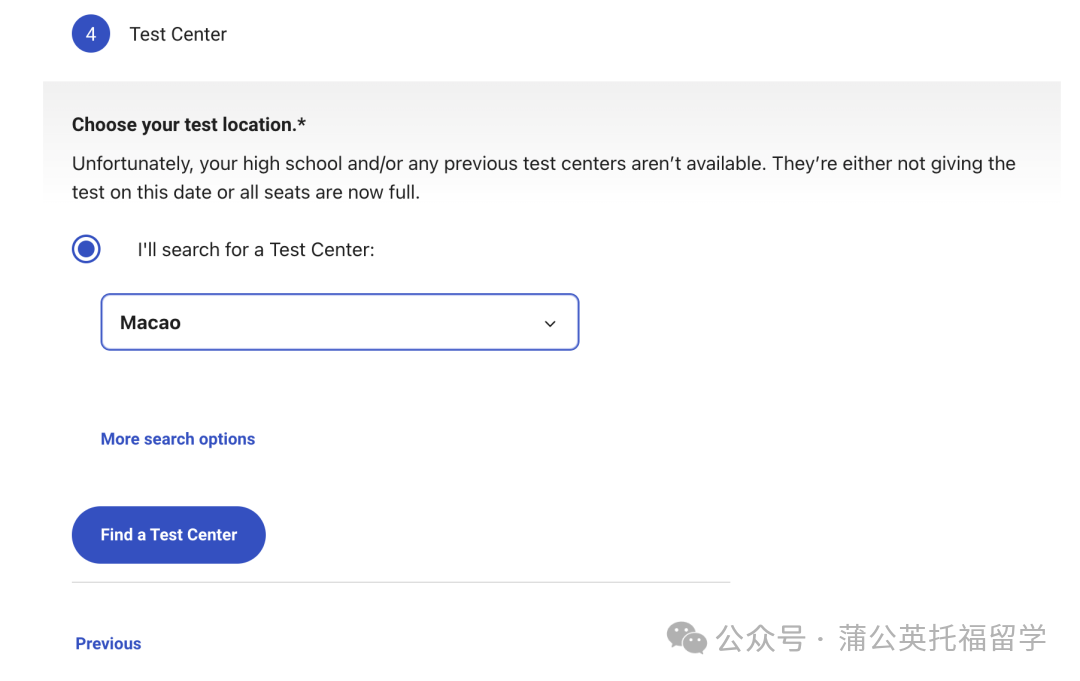Click the divider line below Find a Test Center
The image size is (1080, 681).
[400, 582]
